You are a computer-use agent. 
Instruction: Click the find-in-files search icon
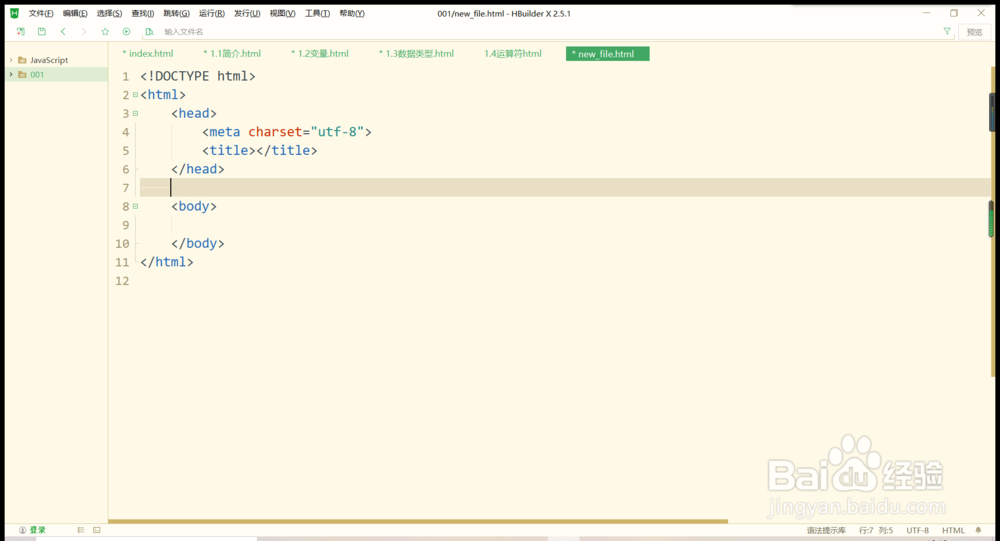click(x=149, y=31)
